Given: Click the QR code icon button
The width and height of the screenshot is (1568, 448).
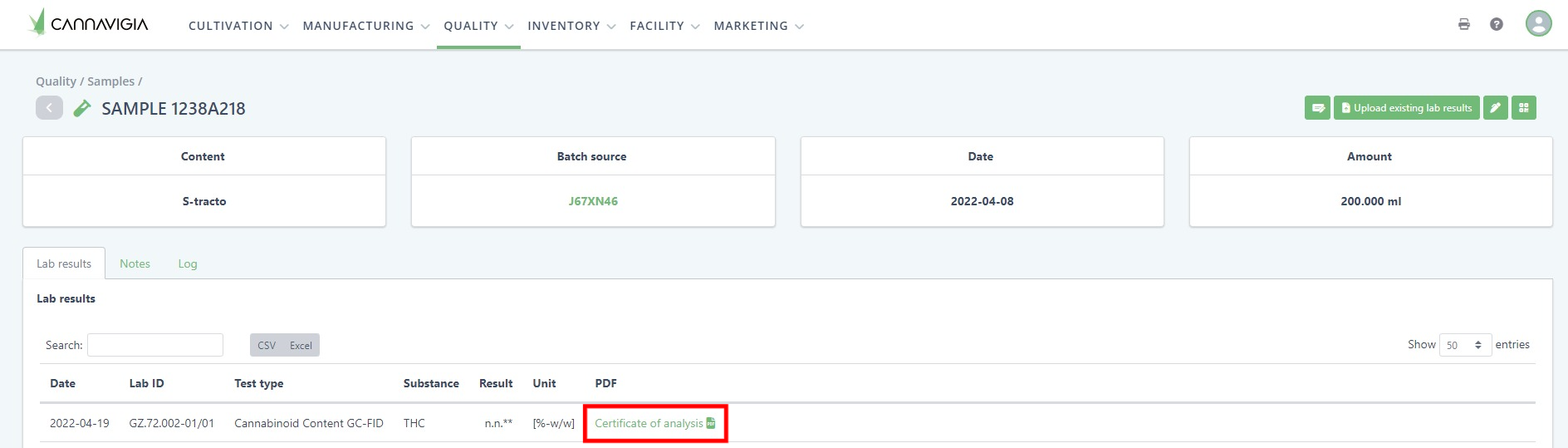Looking at the screenshot, I should click(x=1524, y=108).
